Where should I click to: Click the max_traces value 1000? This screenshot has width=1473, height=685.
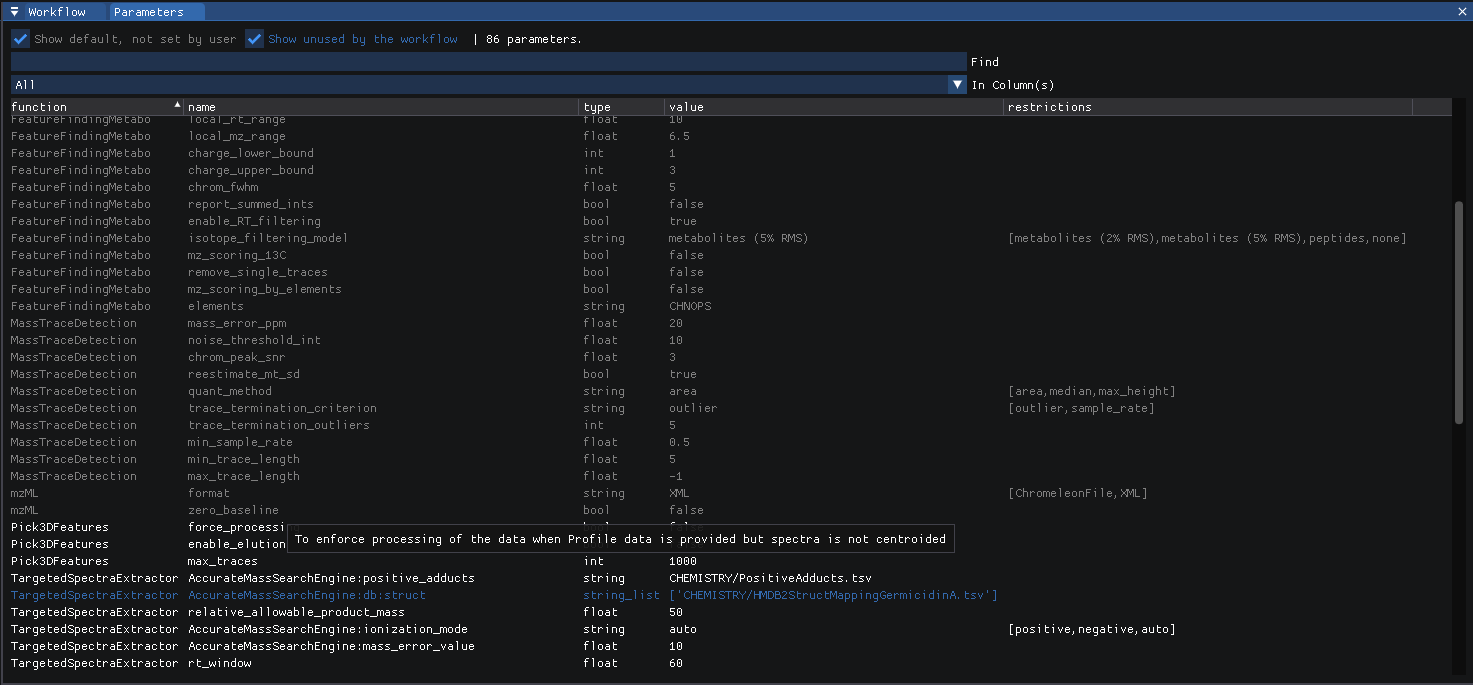tap(683, 561)
